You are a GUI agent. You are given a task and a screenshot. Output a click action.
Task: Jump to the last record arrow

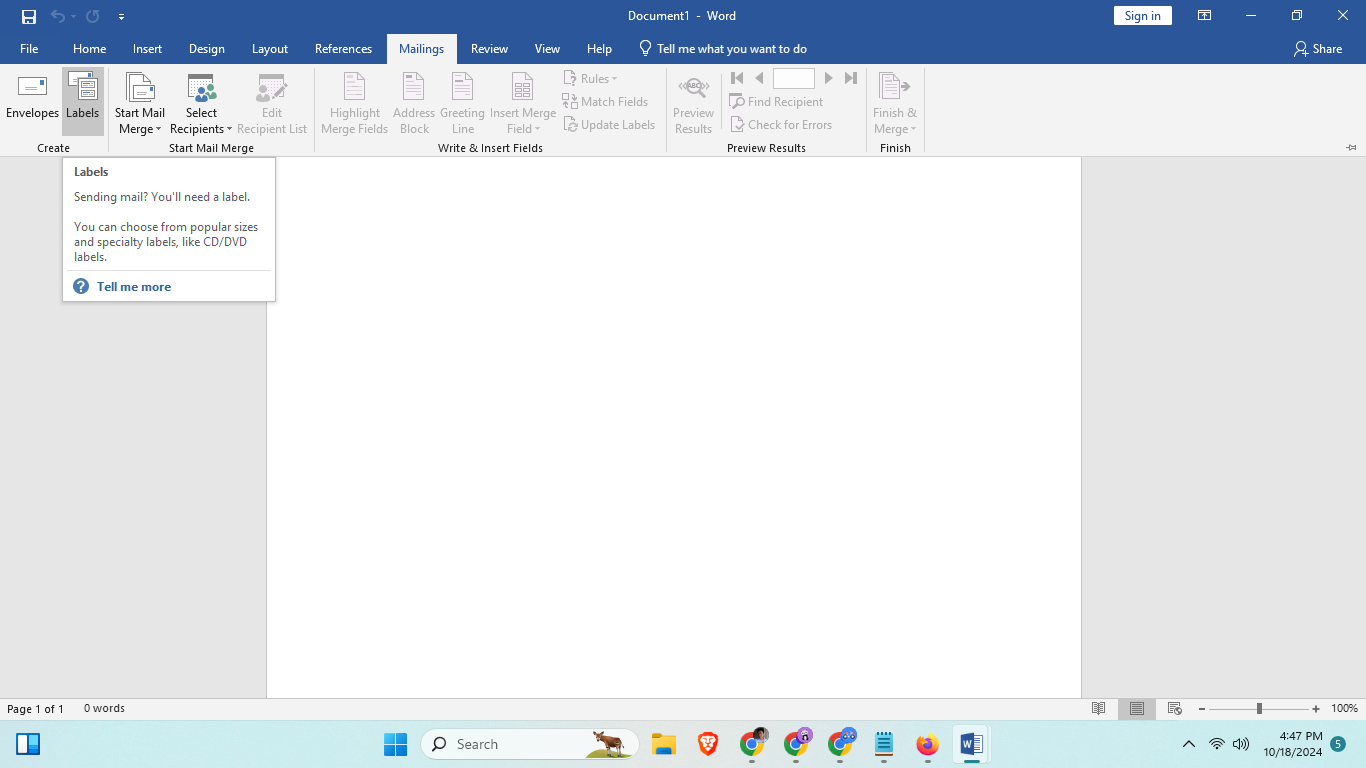(851, 77)
